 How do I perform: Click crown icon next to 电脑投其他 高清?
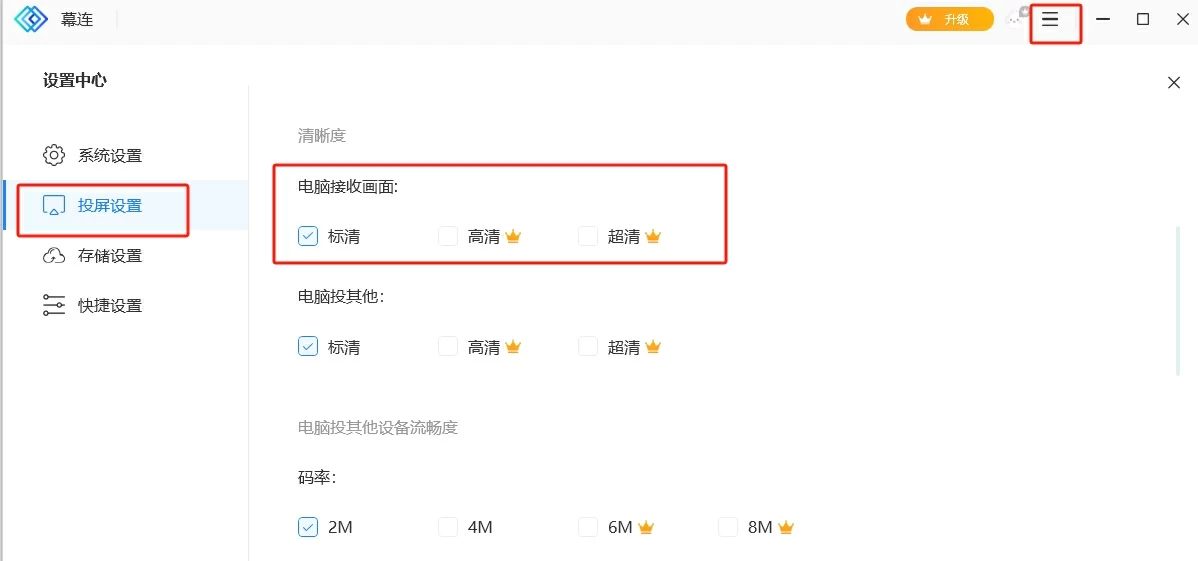click(513, 346)
